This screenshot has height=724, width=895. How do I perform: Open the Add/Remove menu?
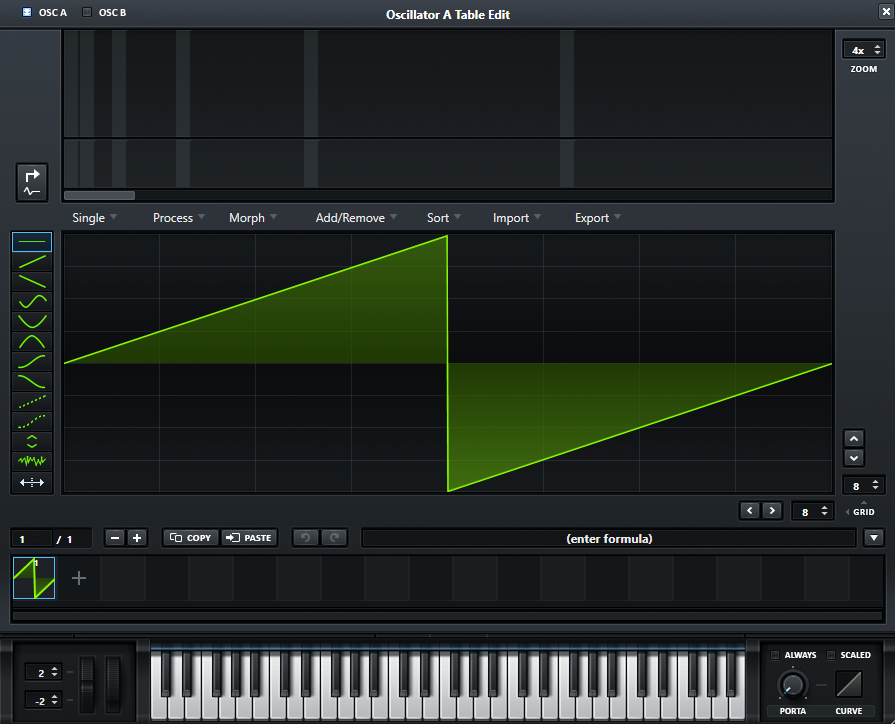pos(355,218)
